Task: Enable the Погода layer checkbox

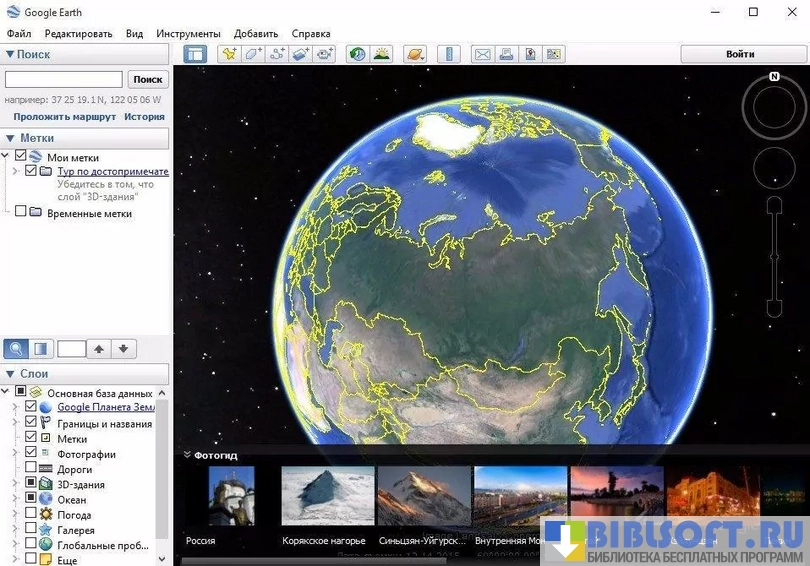Action: (x=31, y=514)
